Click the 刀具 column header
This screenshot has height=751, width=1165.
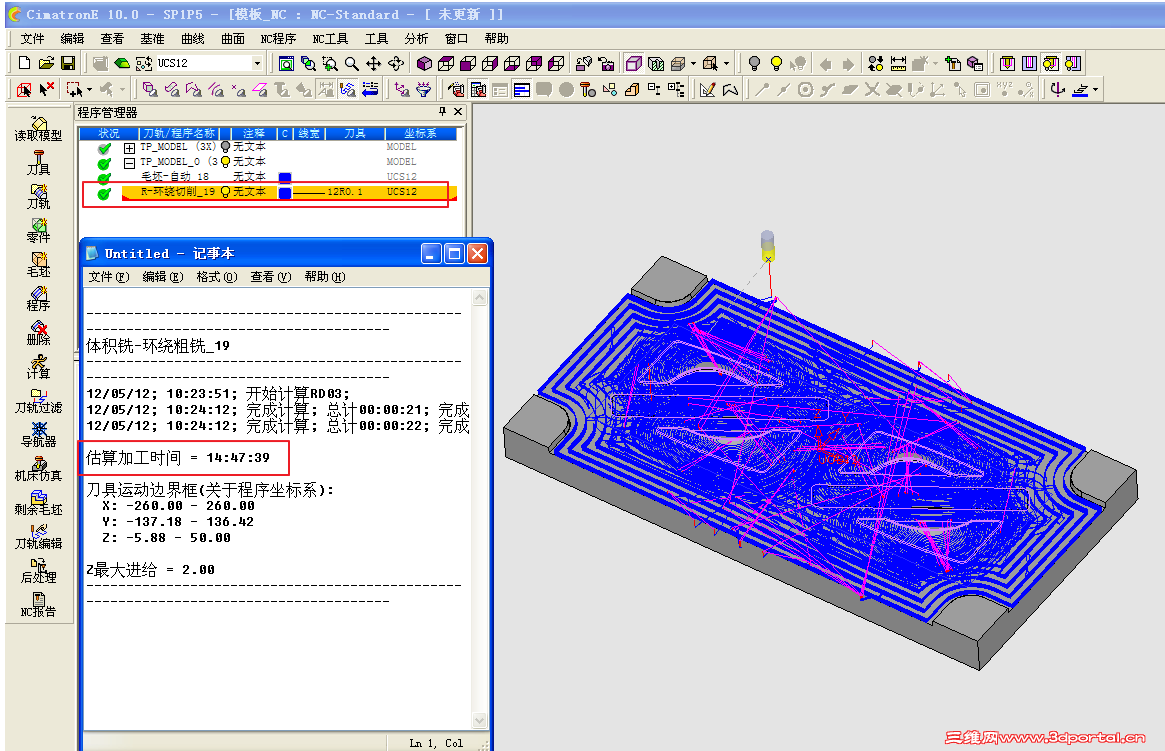tap(355, 134)
